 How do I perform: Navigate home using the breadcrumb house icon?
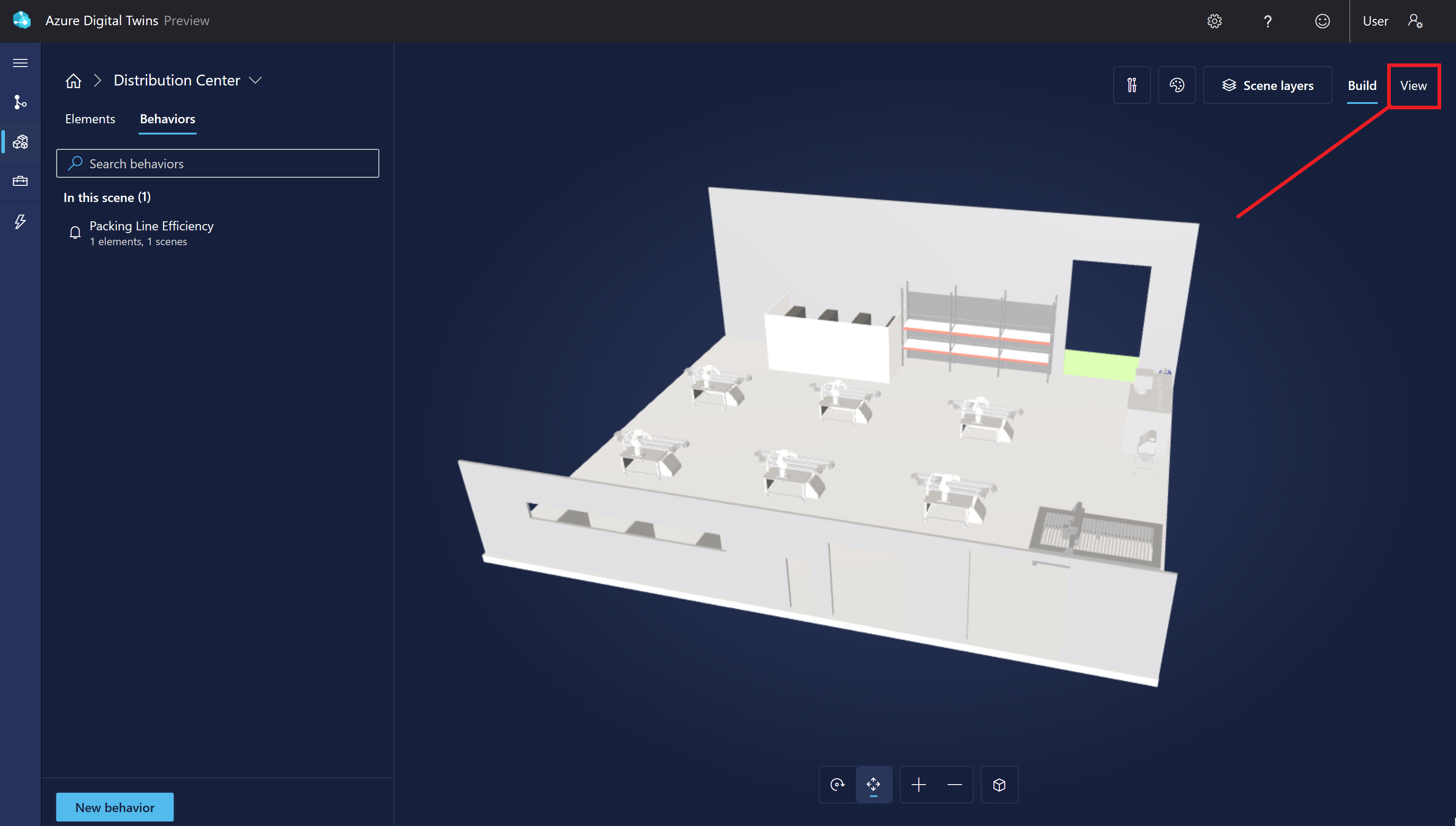73,81
